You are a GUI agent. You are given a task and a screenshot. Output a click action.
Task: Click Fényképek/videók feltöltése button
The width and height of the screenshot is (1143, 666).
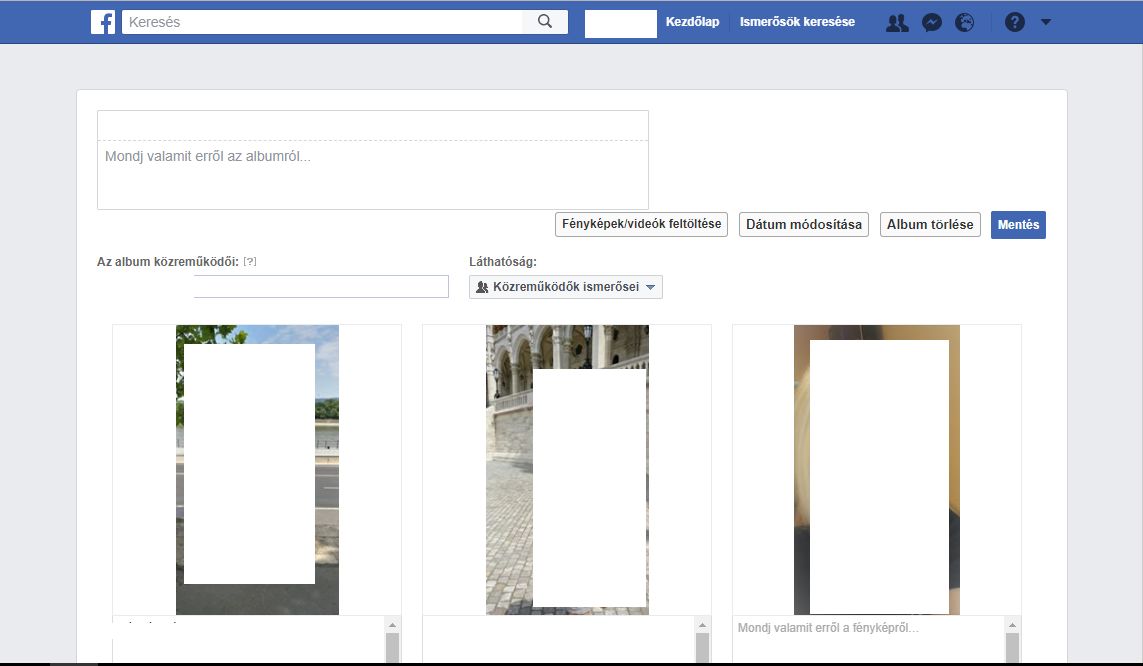click(x=641, y=224)
